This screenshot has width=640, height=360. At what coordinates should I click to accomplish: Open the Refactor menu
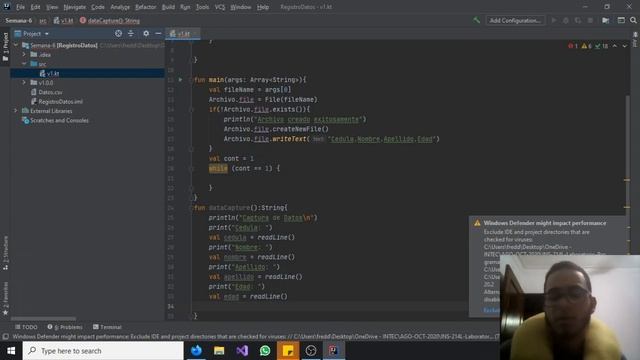tap(146, 7)
